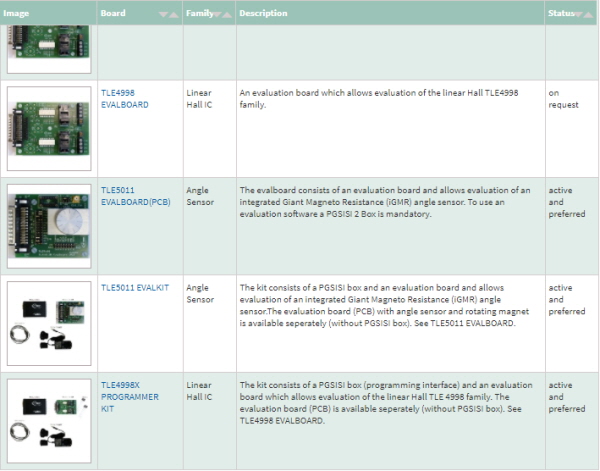The width and height of the screenshot is (600, 471).
Task: Click the Family column header label
Action: 199,13
